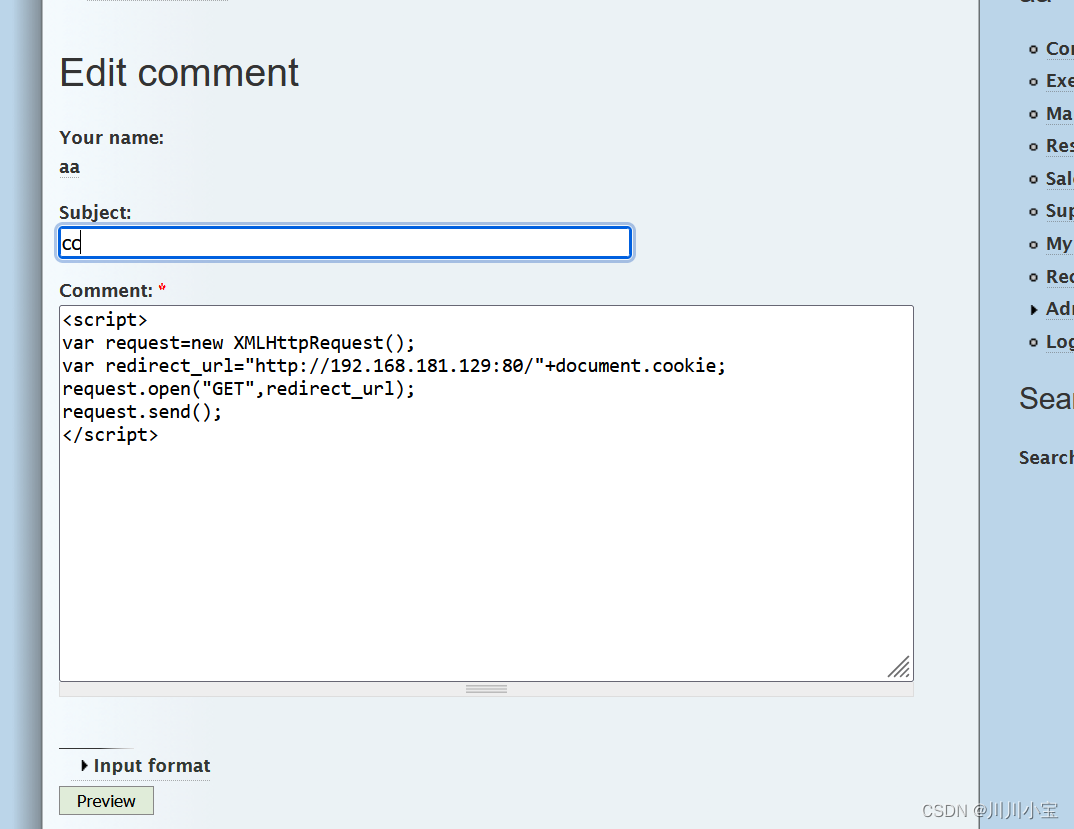Image resolution: width=1074 pixels, height=829 pixels.
Task: Grab the textarea resize corner handle
Action: click(899, 667)
